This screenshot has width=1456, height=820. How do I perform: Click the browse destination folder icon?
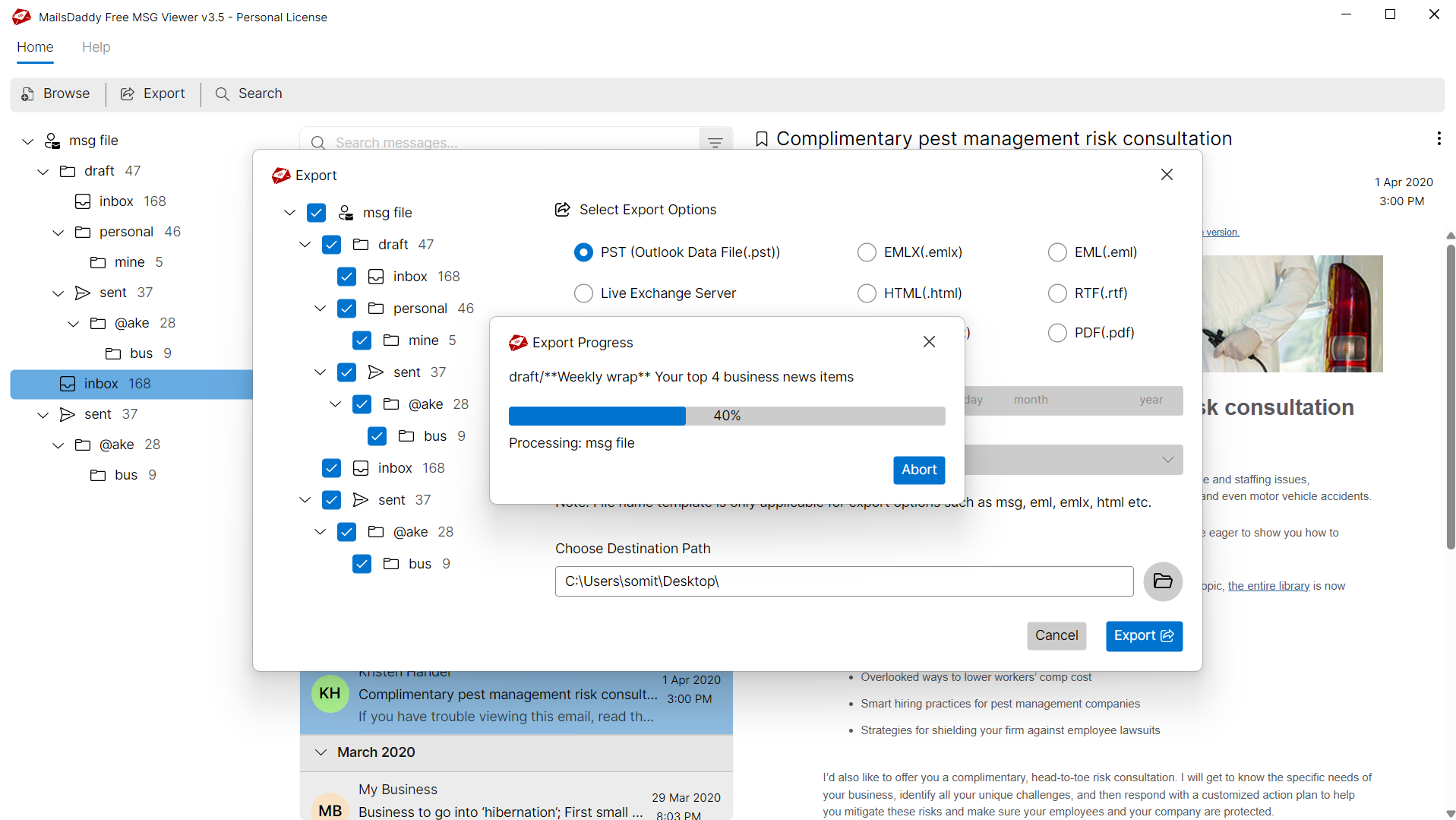tap(1163, 581)
